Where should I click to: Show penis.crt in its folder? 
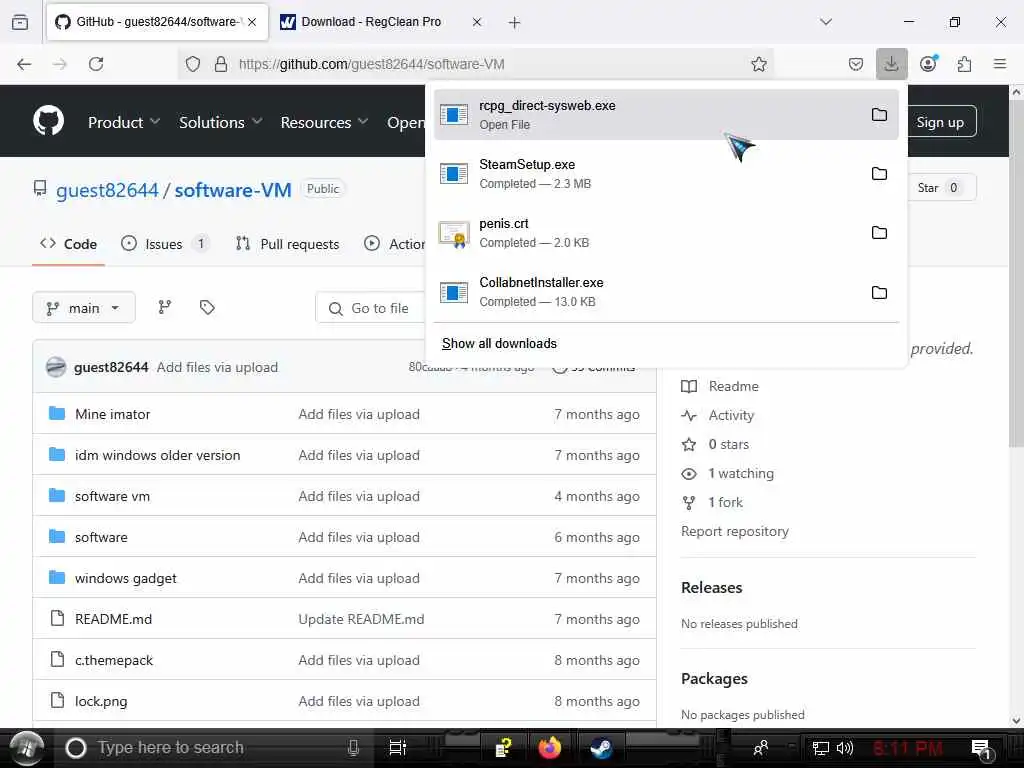(879, 232)
